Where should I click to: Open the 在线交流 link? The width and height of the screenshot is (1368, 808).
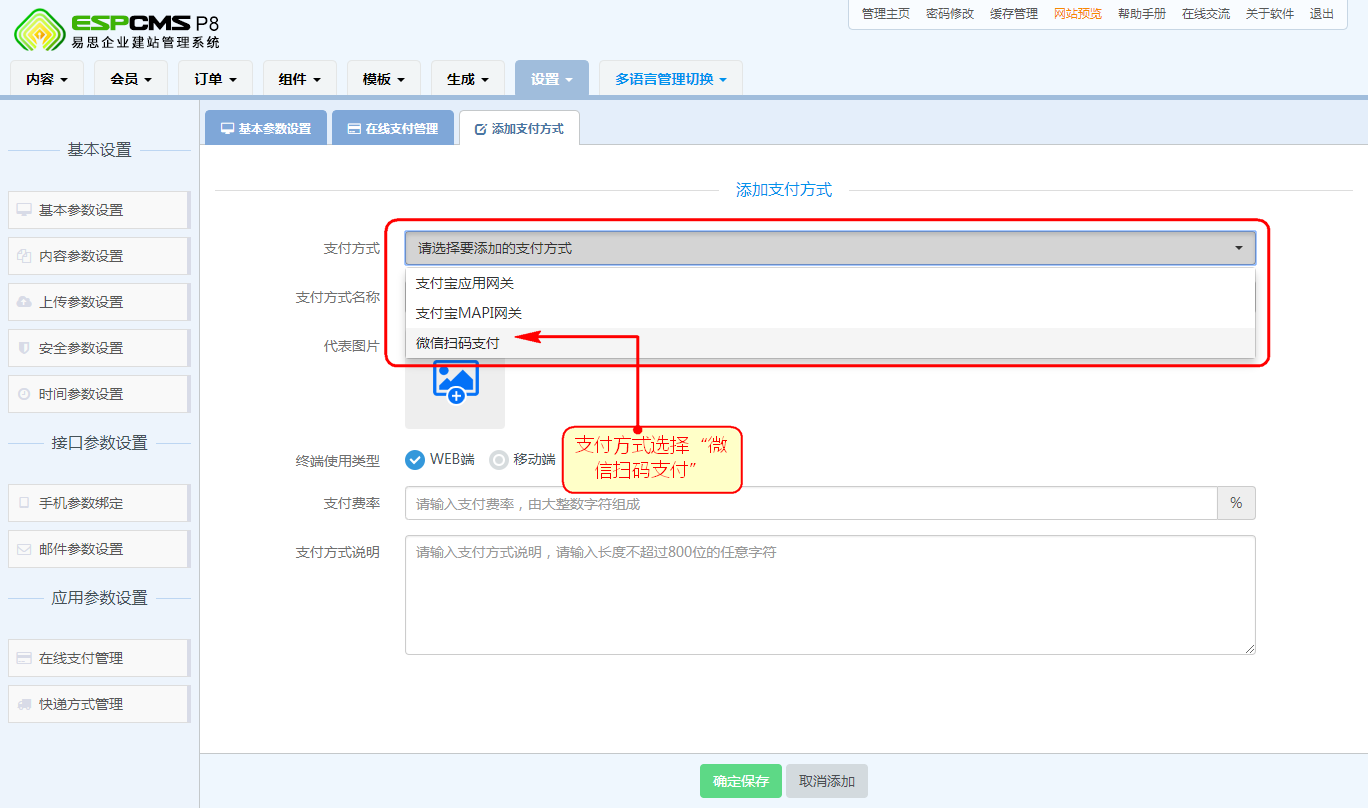[1206, 14]
